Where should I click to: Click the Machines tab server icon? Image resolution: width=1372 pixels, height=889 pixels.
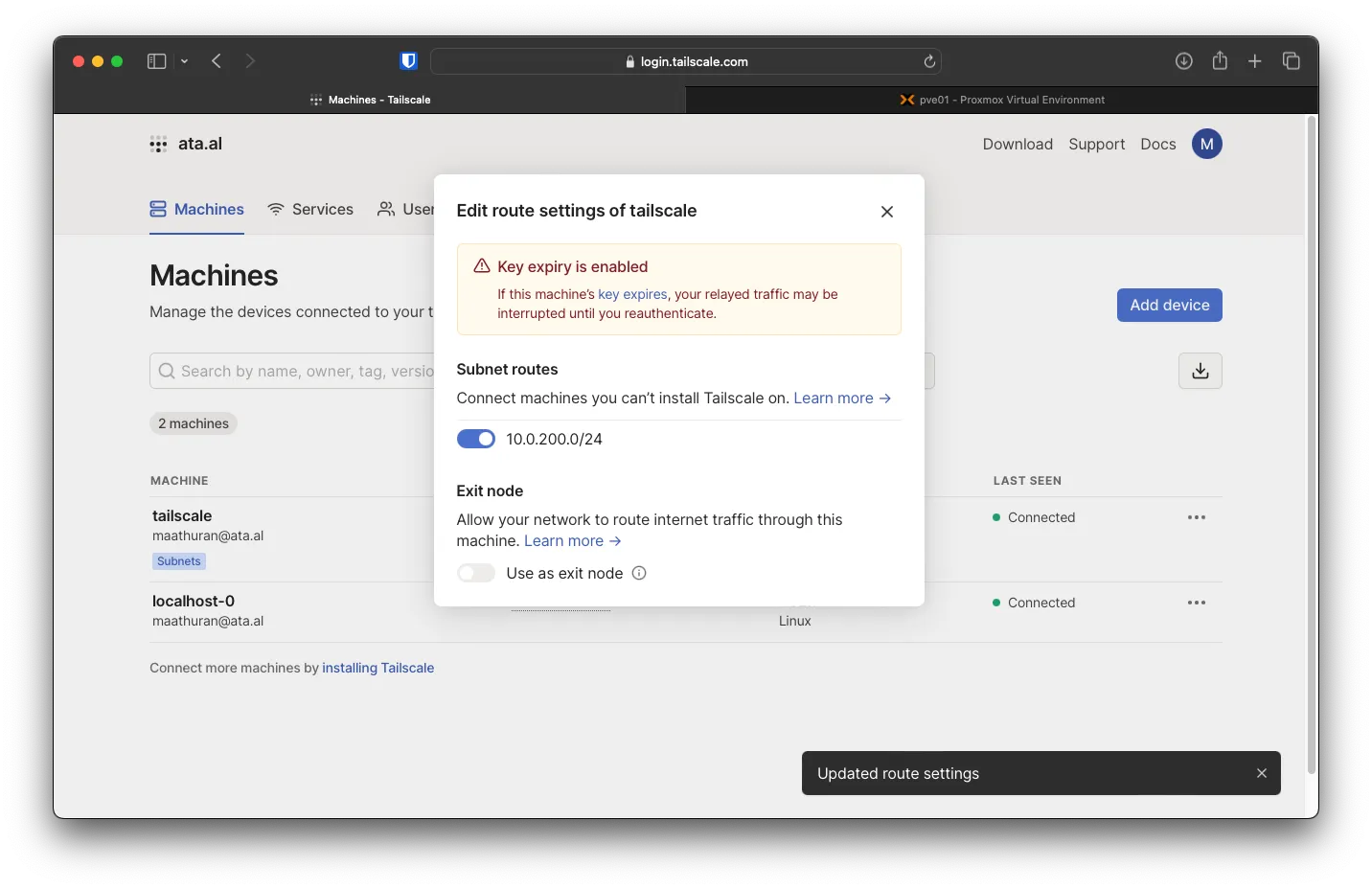click(x=158, y=209)
